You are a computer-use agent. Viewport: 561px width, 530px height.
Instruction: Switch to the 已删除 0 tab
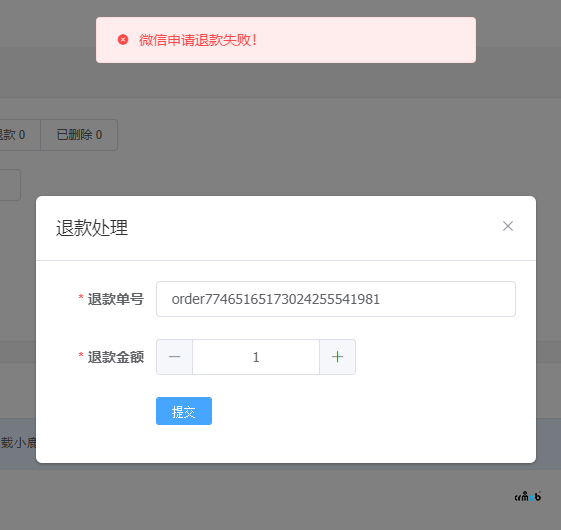coord(79,135)
